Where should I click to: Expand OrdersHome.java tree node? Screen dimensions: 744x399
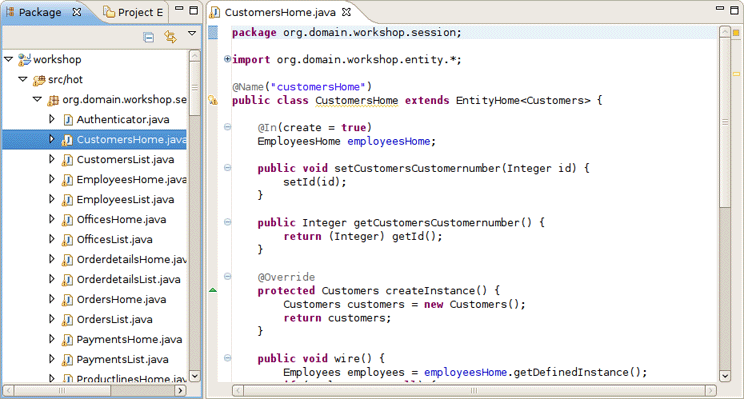52,298
